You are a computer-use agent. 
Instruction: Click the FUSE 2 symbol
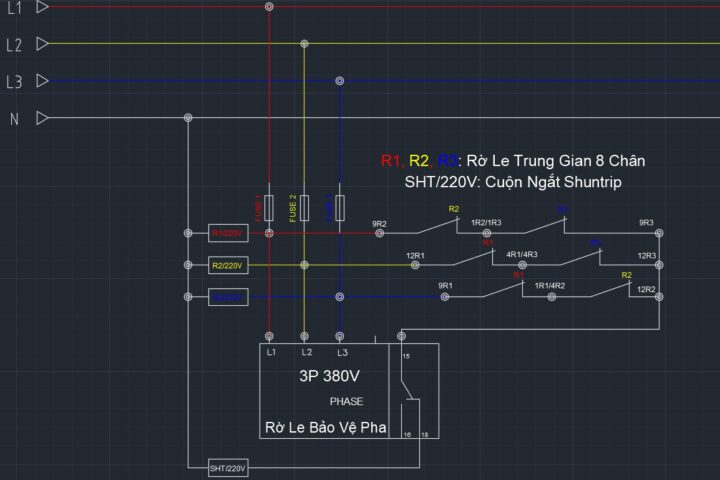click(x=304, y=208)
